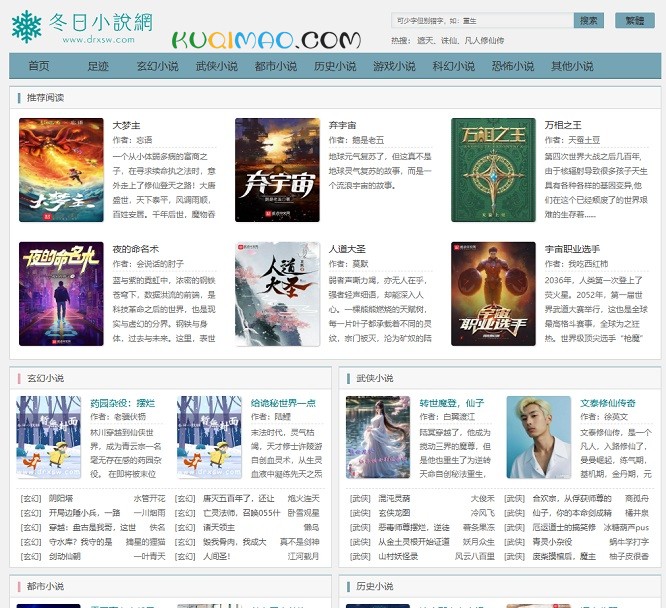Open 穿越:蚩古是我哥 list entry

click(x=92, y=527)
